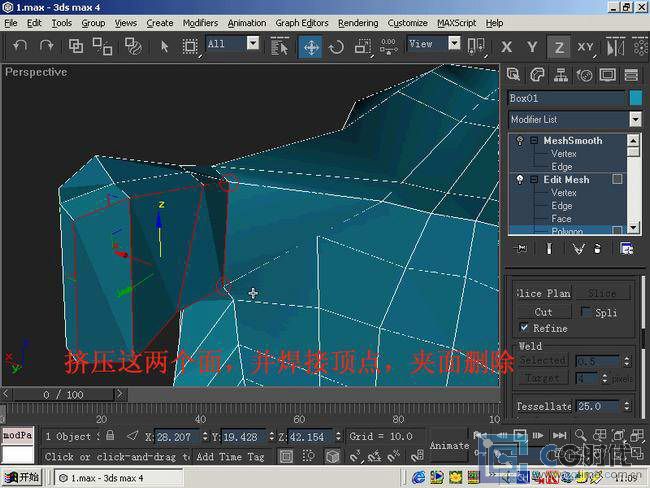Click the Select and Manipulate icon
650x488 pixels.
coord(388,46)
